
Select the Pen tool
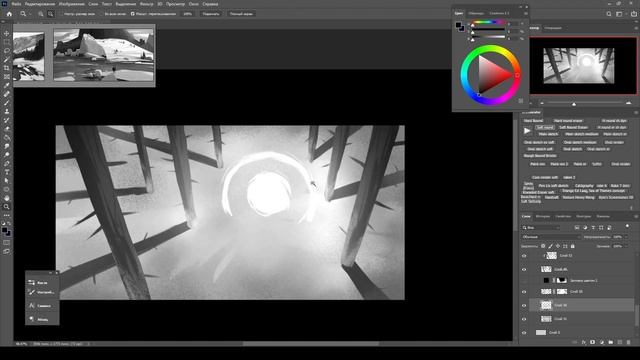point(7,163)
